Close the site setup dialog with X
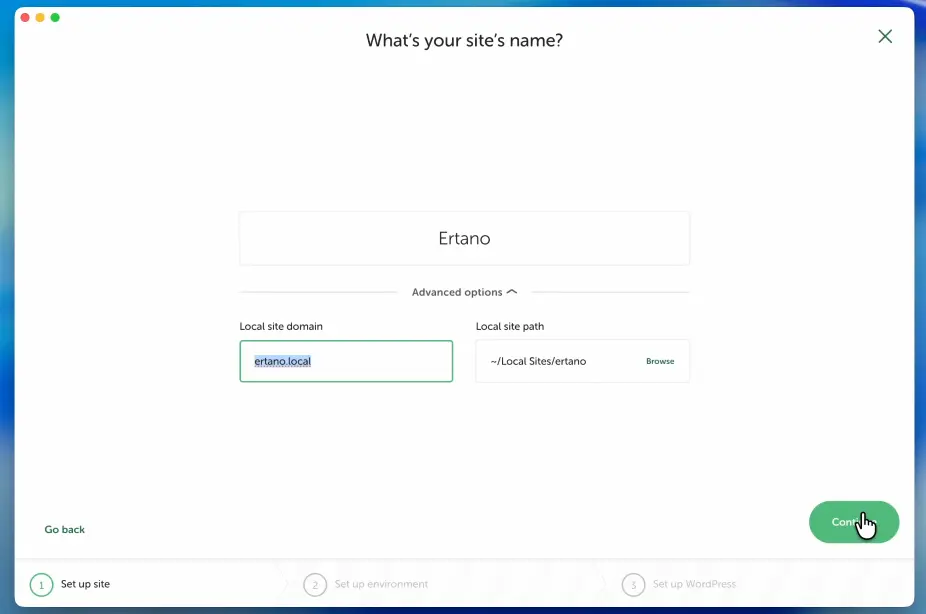 pos(885,37)
